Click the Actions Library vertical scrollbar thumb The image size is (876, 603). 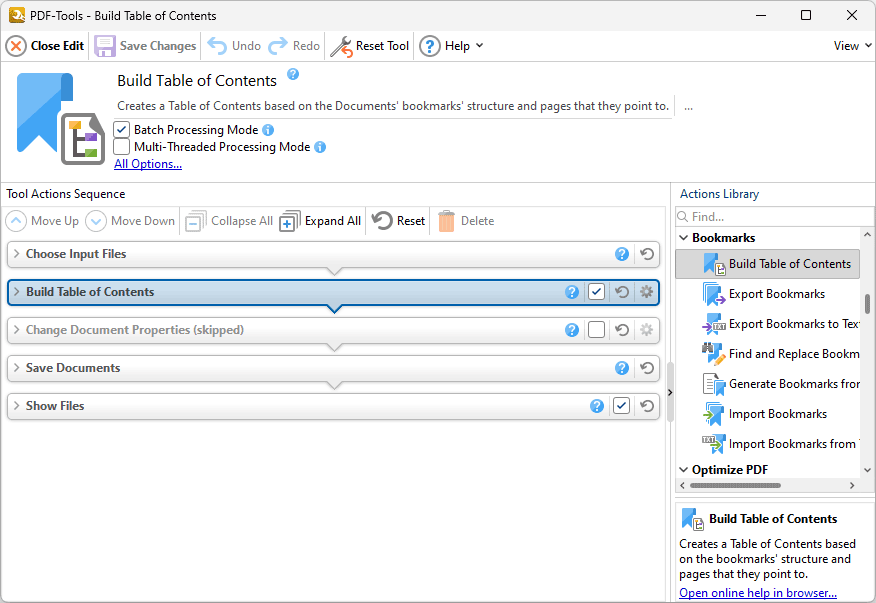pos(867,304)
